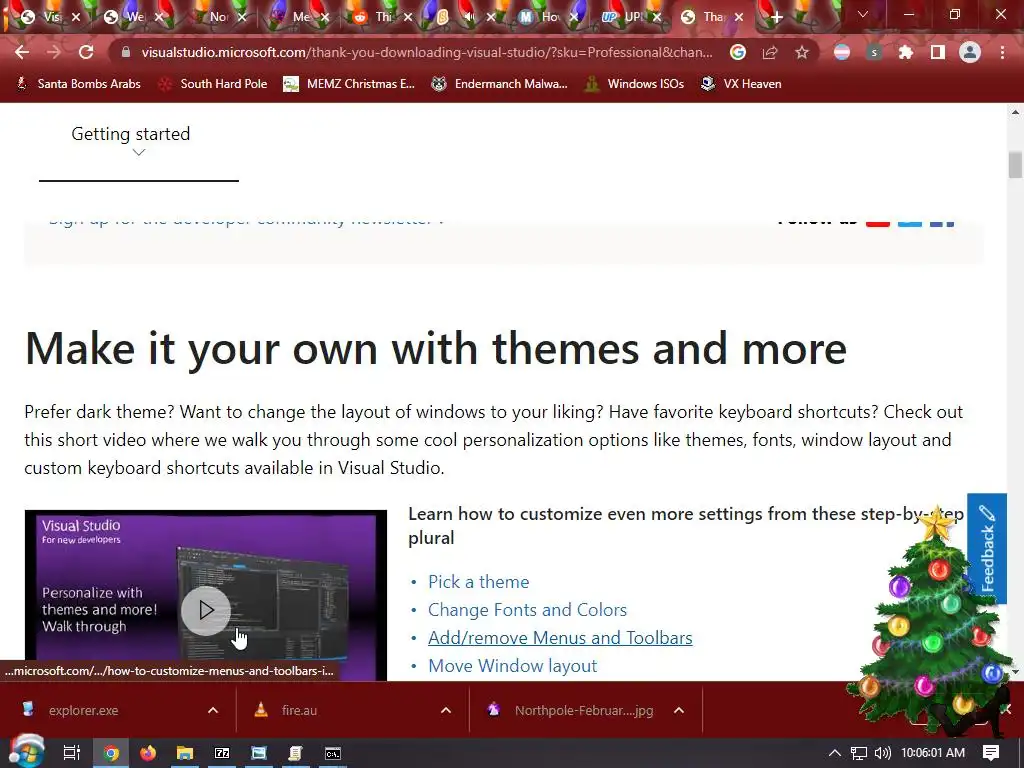This screenshot has width=1024, height=768.
Task: Open the Chrome profile avatar
Action: pos(970,52)
